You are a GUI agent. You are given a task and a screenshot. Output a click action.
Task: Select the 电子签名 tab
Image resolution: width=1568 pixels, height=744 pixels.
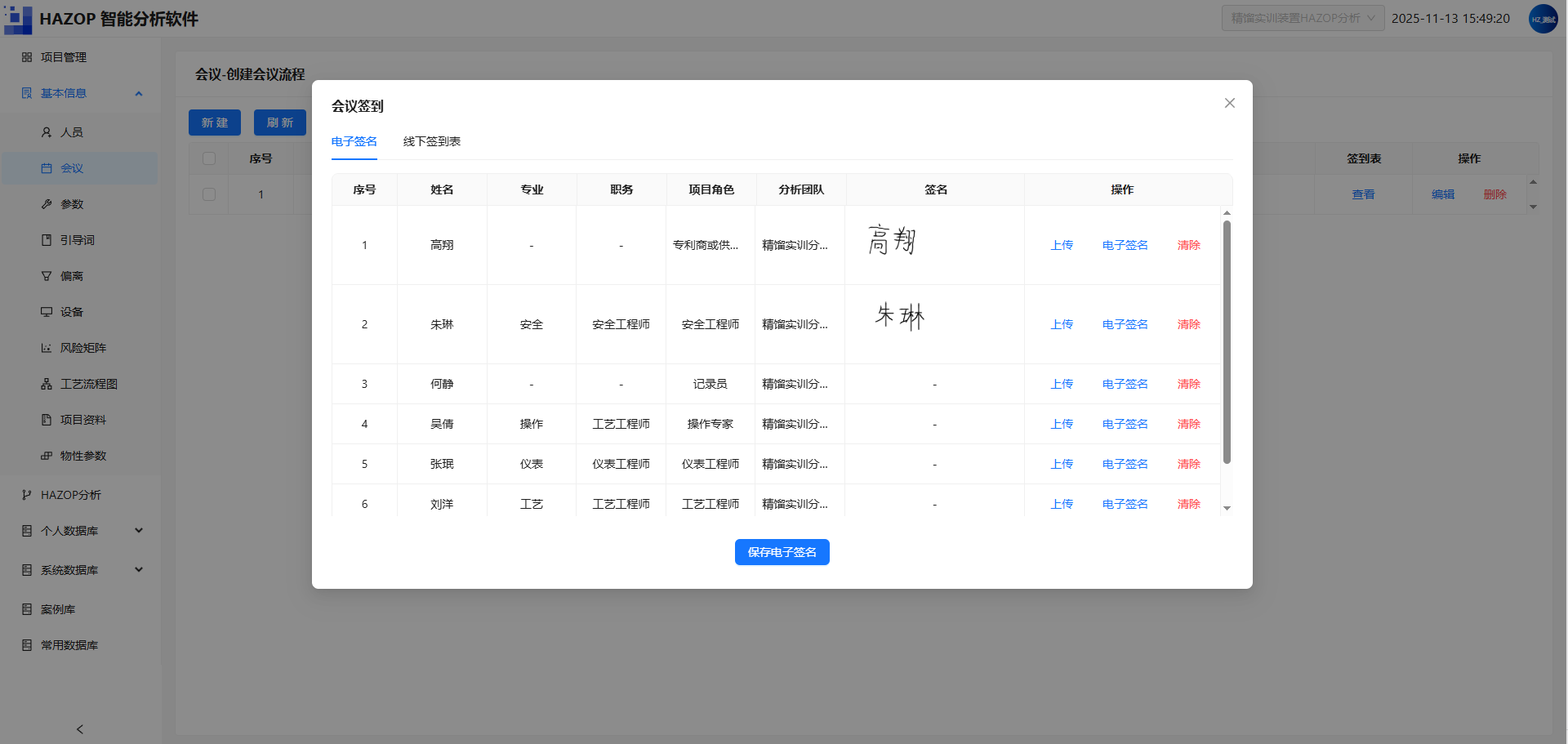[354, 141]
